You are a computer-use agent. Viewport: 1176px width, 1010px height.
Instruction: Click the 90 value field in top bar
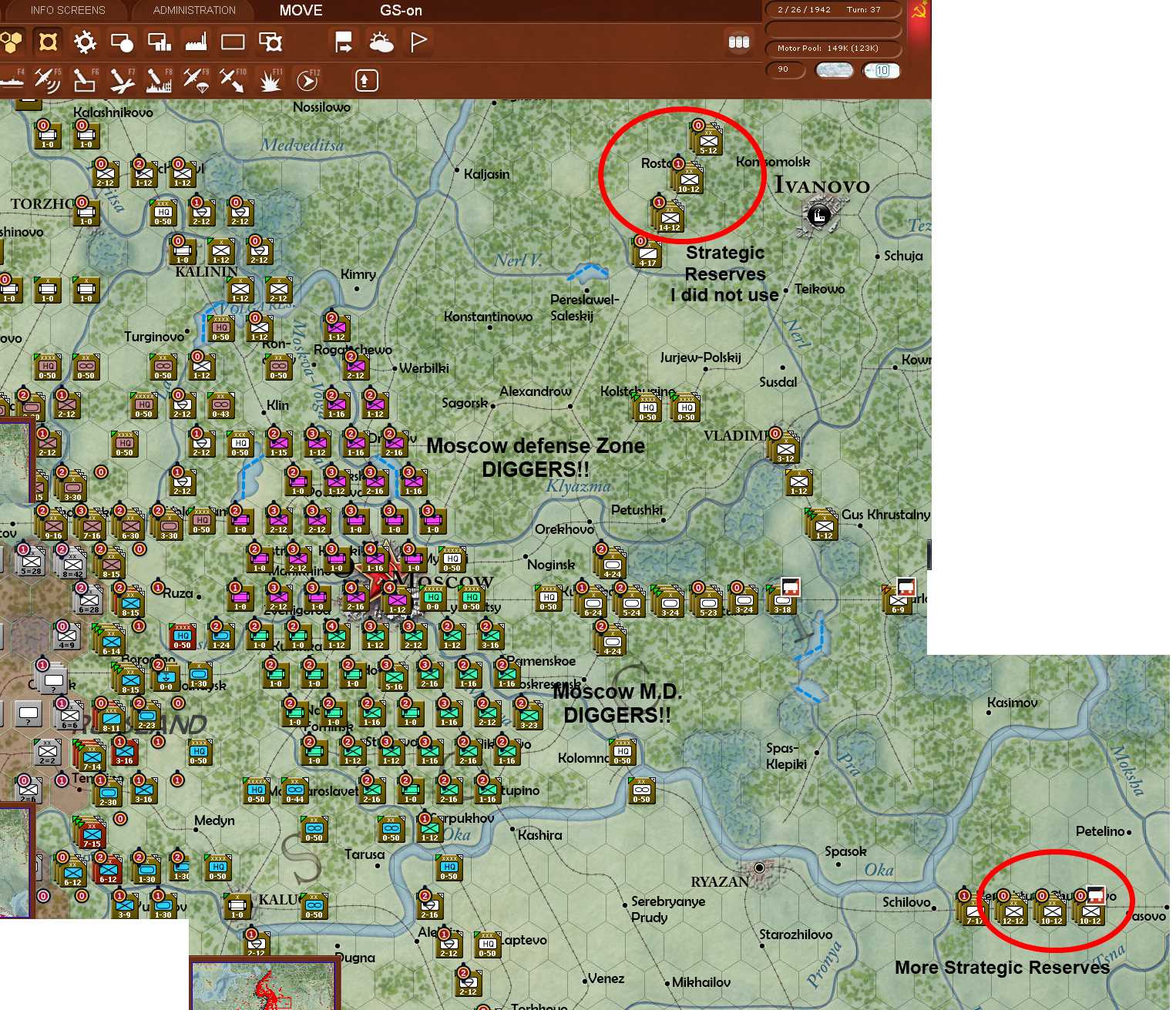(x=785, y=69)
